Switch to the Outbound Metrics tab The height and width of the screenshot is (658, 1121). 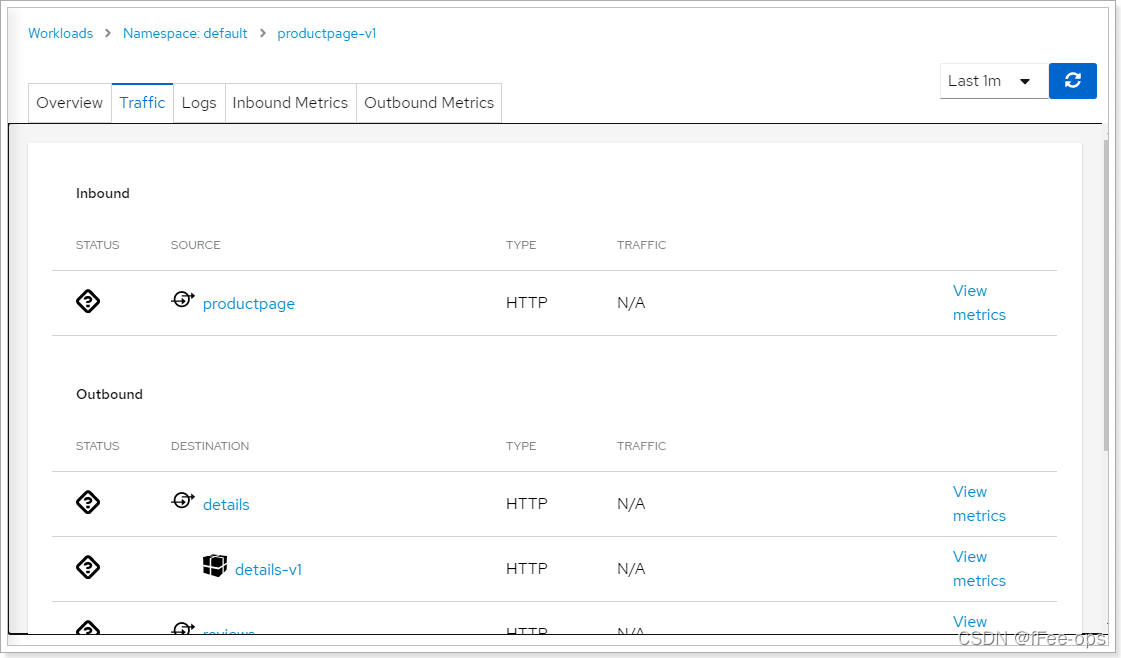tap(429, 103)
